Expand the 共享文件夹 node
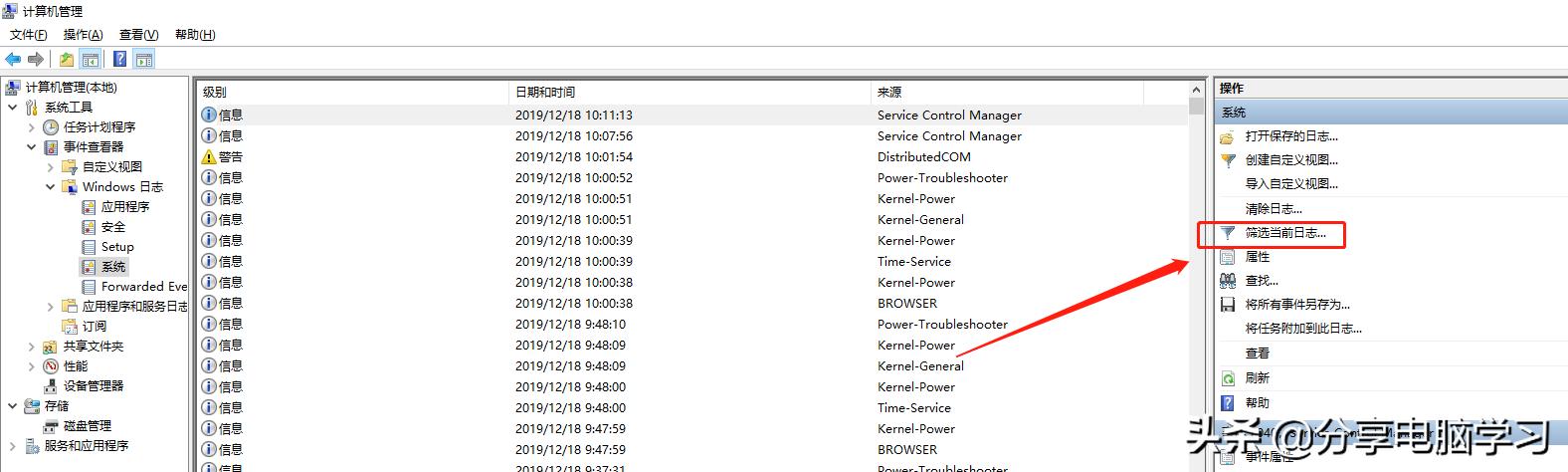Image resolution: width=1568 pixels, height=472 pixels. (31, 347)
